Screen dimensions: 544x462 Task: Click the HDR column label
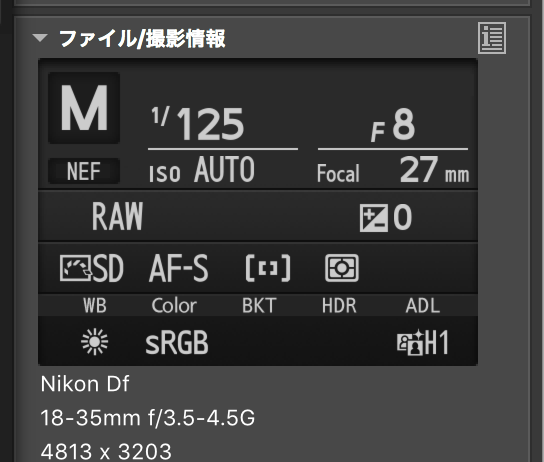[x=339, y=306]
